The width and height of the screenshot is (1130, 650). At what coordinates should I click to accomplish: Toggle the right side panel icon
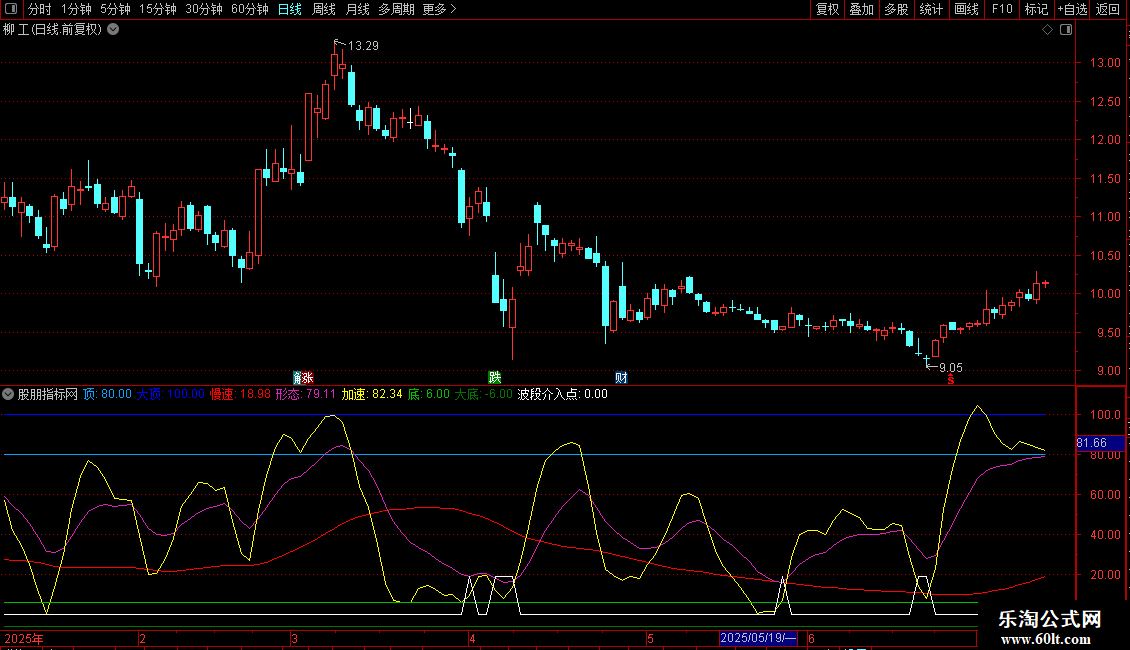click(1067, 30)
